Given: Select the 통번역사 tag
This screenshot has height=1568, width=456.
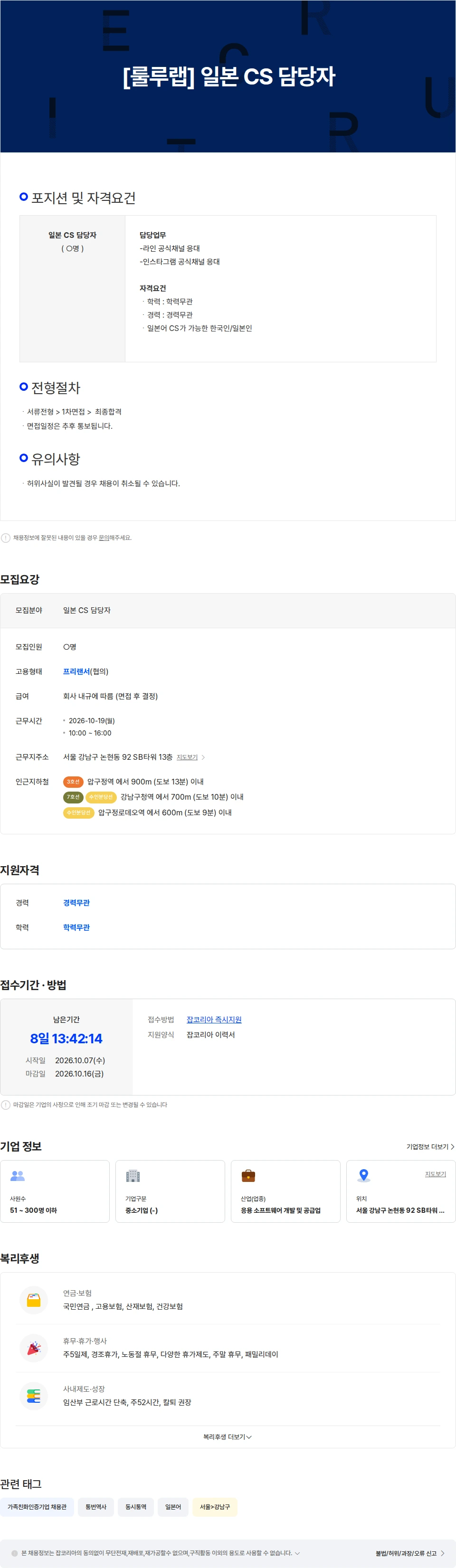Looking at the screenshot, I should [x=95, y=1507].
